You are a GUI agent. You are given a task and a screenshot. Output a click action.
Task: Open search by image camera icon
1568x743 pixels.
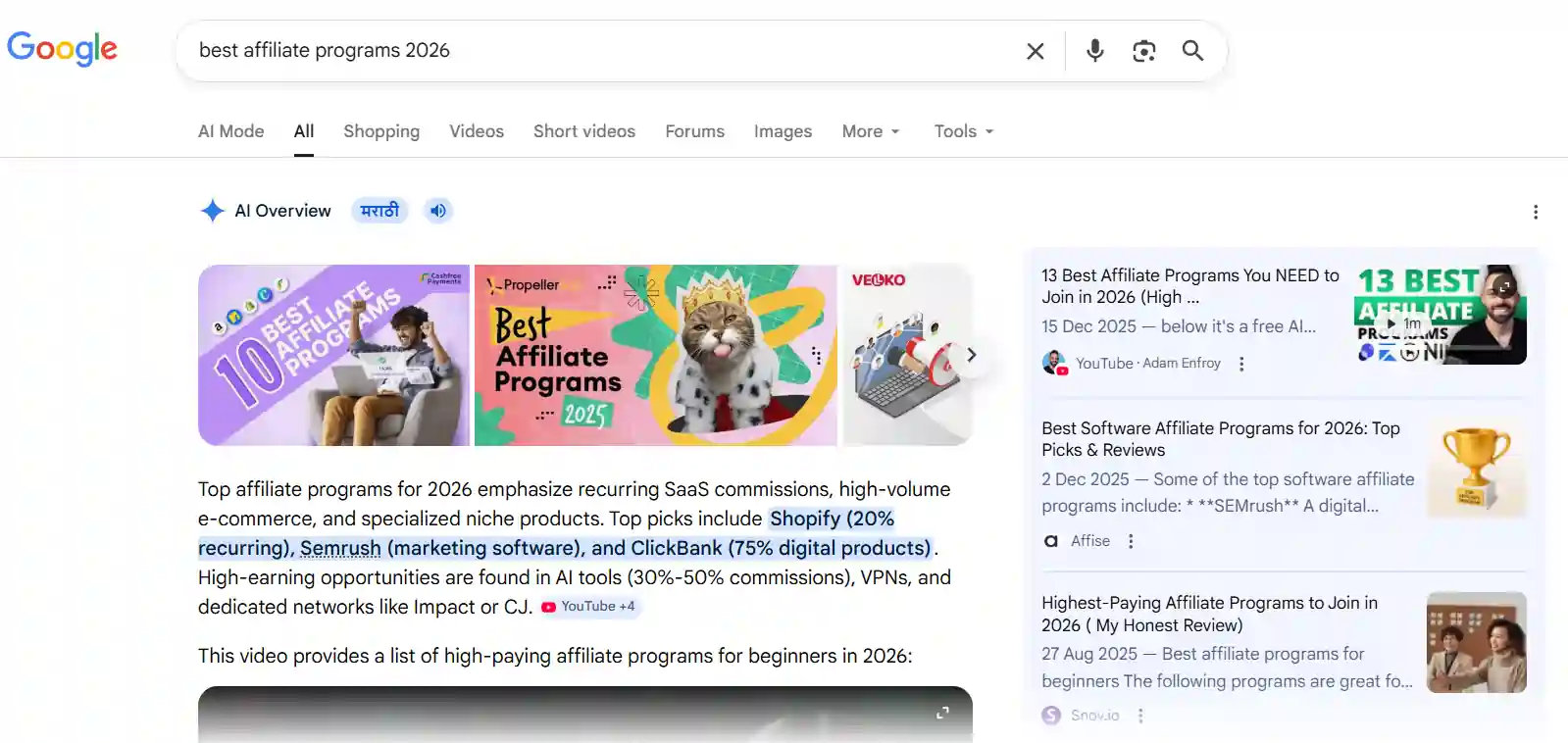[x=1144, y=51]
